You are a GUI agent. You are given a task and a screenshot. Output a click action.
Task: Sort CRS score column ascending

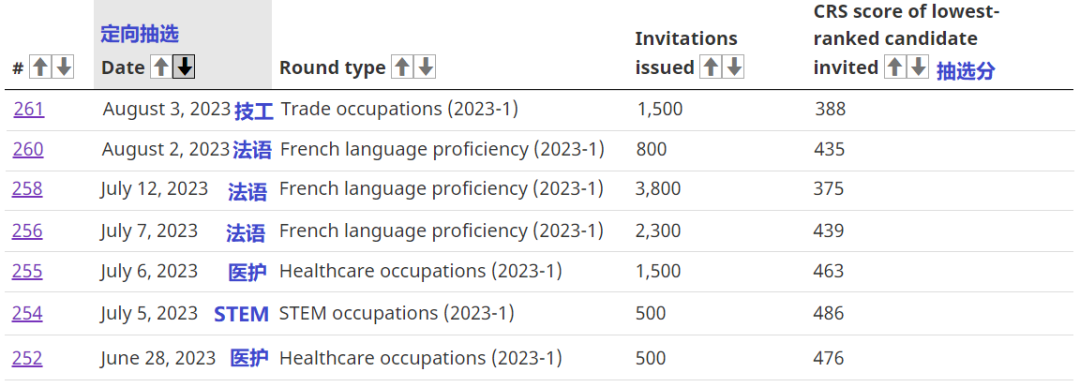click(895, 67)
